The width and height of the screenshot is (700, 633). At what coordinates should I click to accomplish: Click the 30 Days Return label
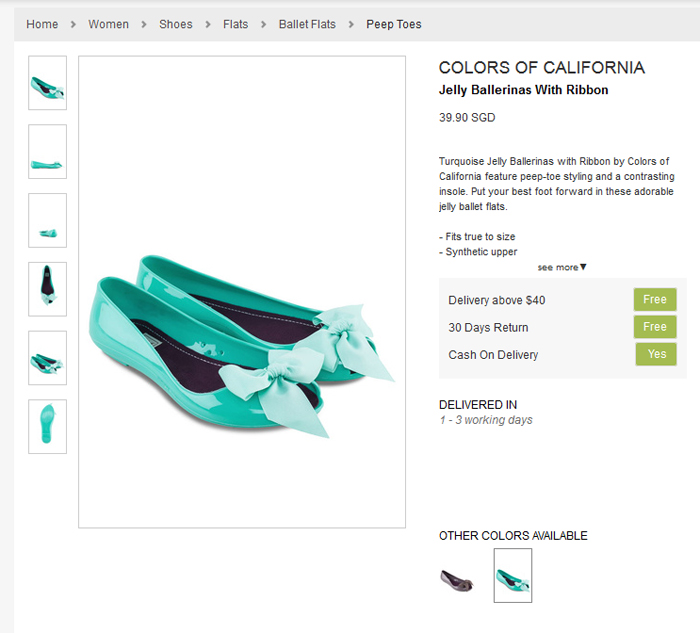pos(488,327)
